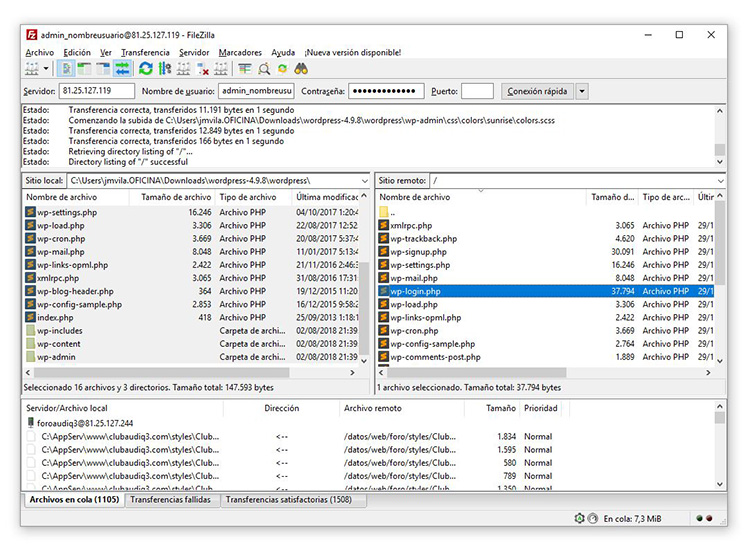The height and width of the screenshot is (555, 750).
Task: Expand the Sitio local path dropdown
Action: (364, 181)
